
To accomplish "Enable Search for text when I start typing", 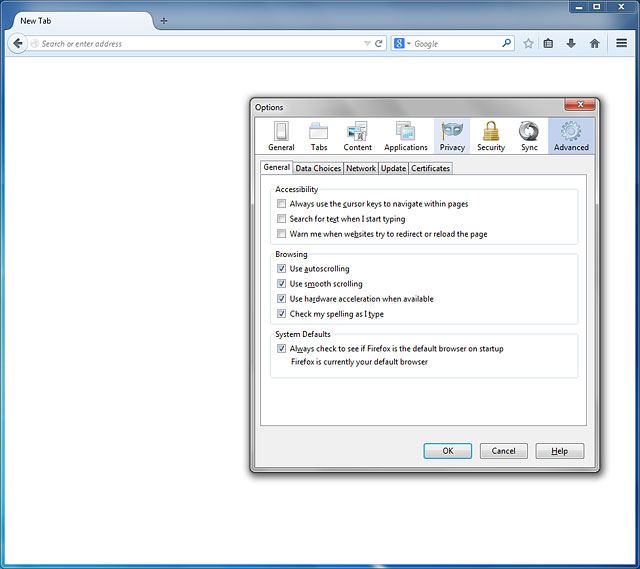I will click(282, 219).
